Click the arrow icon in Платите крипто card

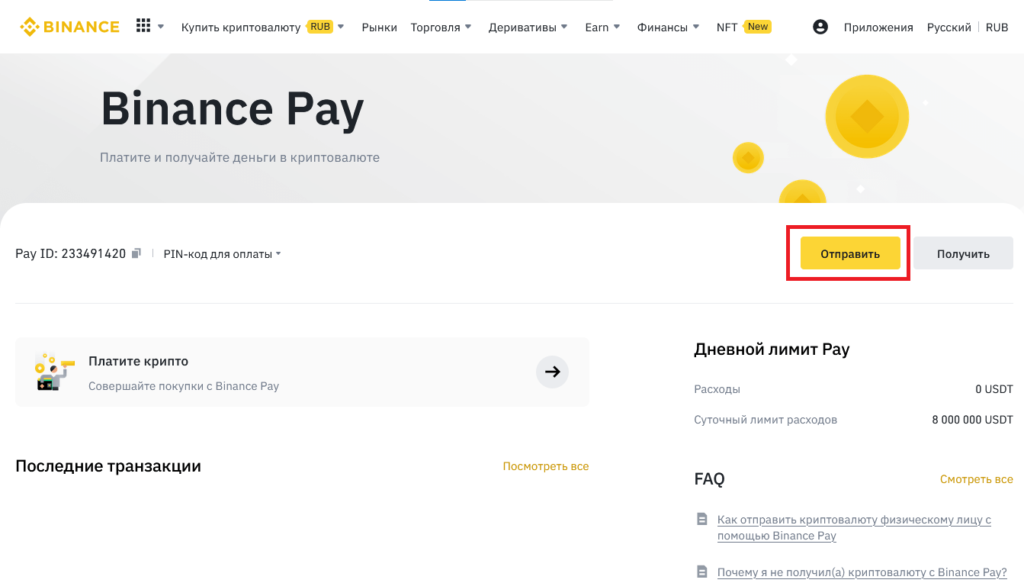click(552, 372)
